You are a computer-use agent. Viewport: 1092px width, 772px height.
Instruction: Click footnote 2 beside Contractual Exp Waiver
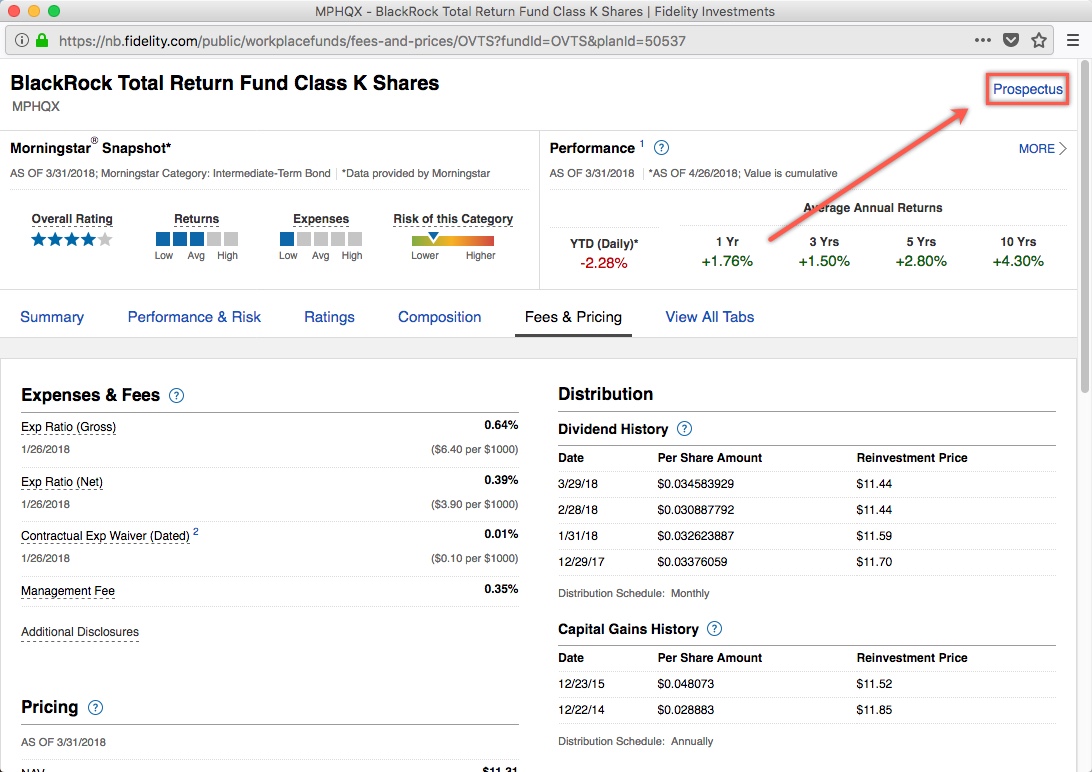point(196,532)
